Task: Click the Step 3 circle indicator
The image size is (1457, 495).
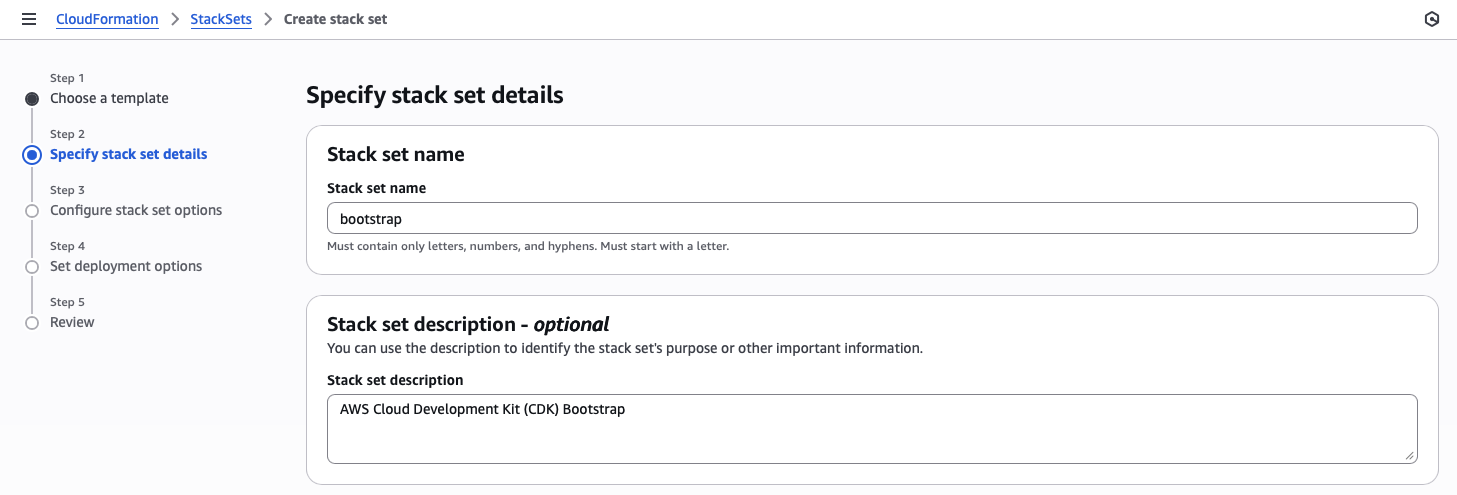Action: coord(32,211)
